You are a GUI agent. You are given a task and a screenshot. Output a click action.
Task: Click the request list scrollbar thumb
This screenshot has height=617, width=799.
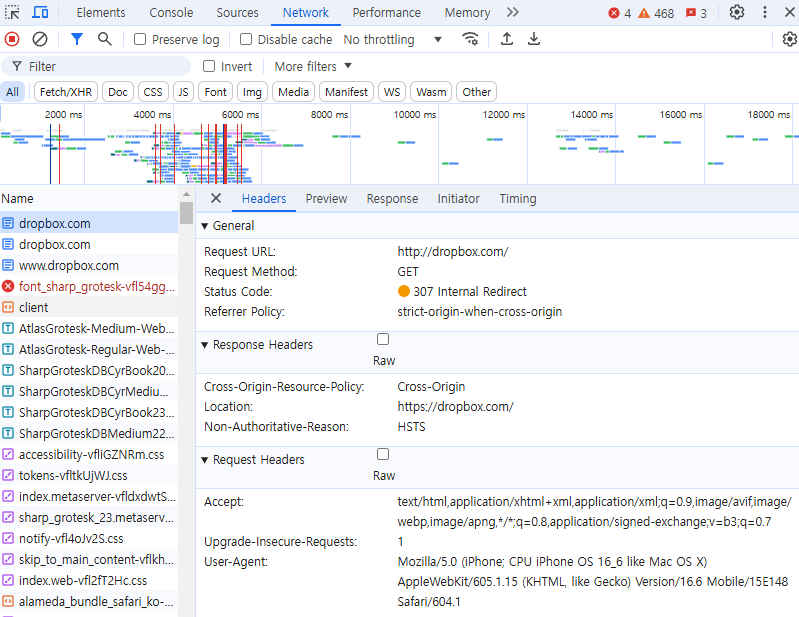coord(187,213)
